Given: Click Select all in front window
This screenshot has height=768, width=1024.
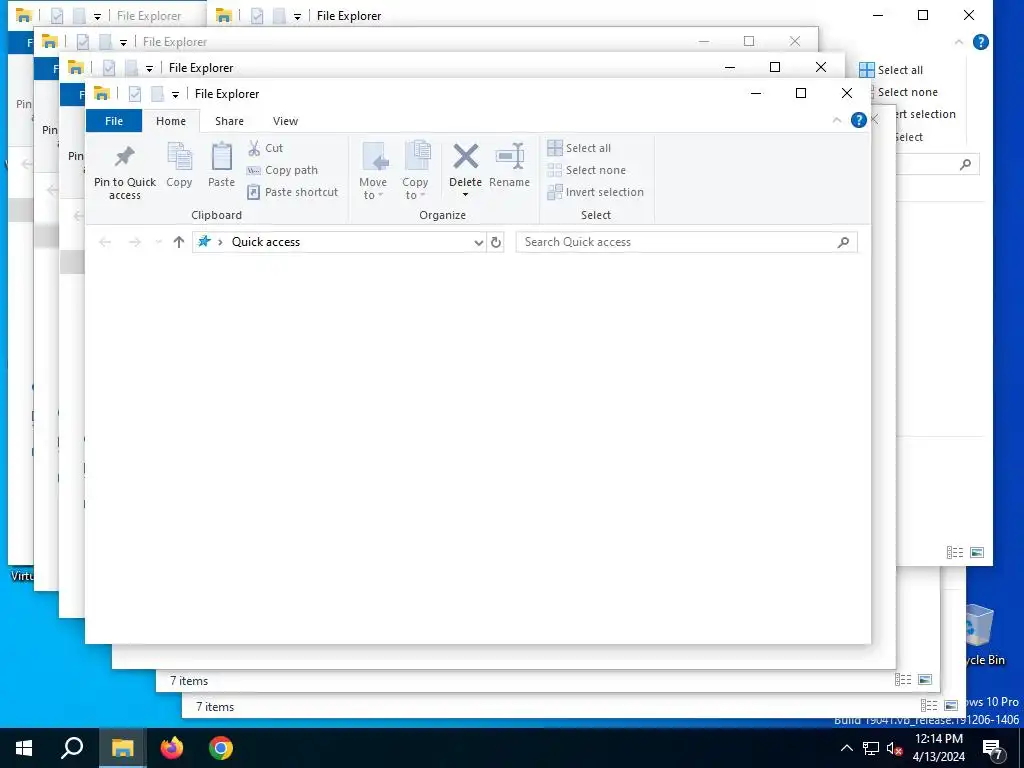Looking at the screenshot, I should [579, 148].
